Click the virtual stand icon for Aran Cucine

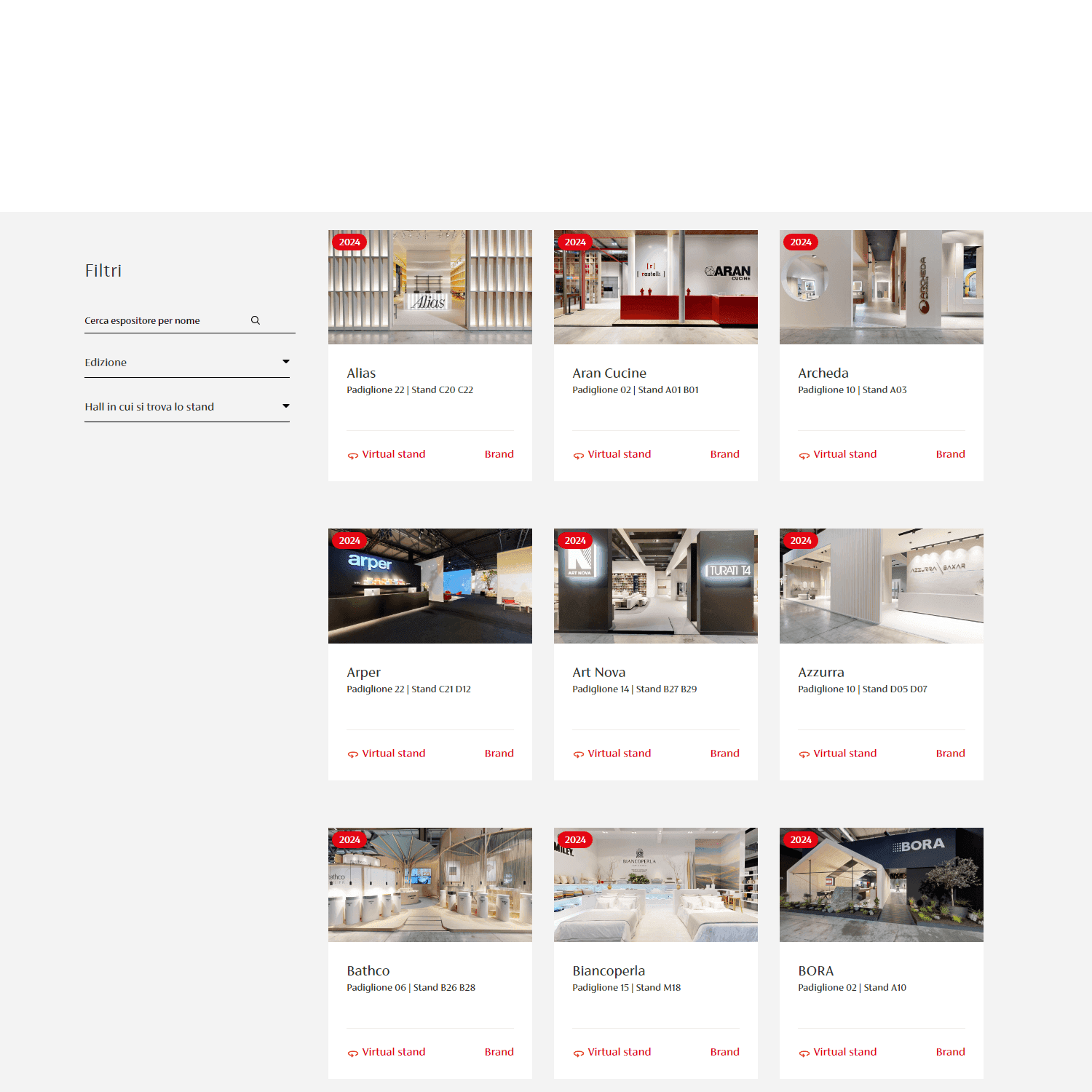pos(578,456)
